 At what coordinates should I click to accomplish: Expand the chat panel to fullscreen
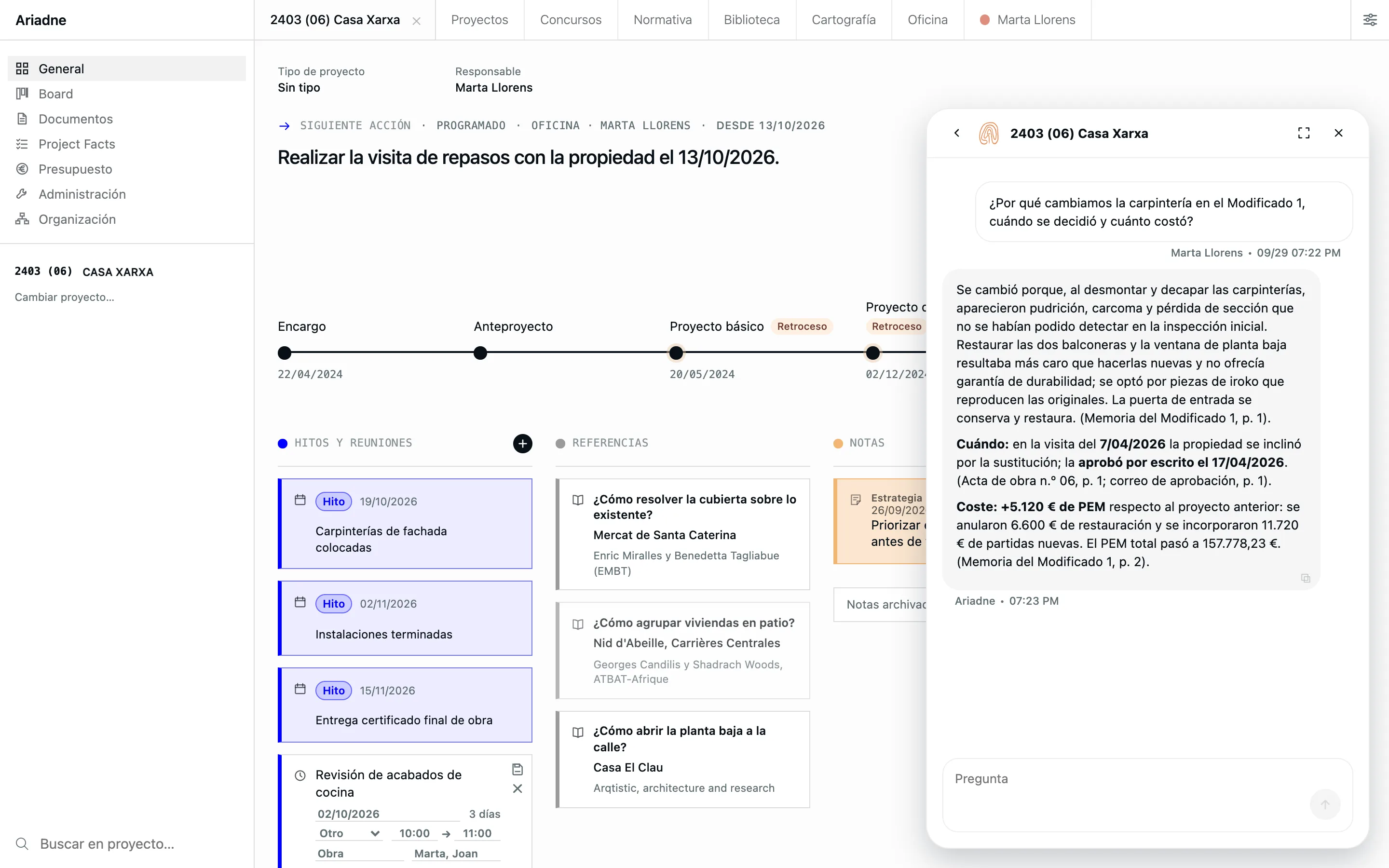click(x=1304, y=133)
